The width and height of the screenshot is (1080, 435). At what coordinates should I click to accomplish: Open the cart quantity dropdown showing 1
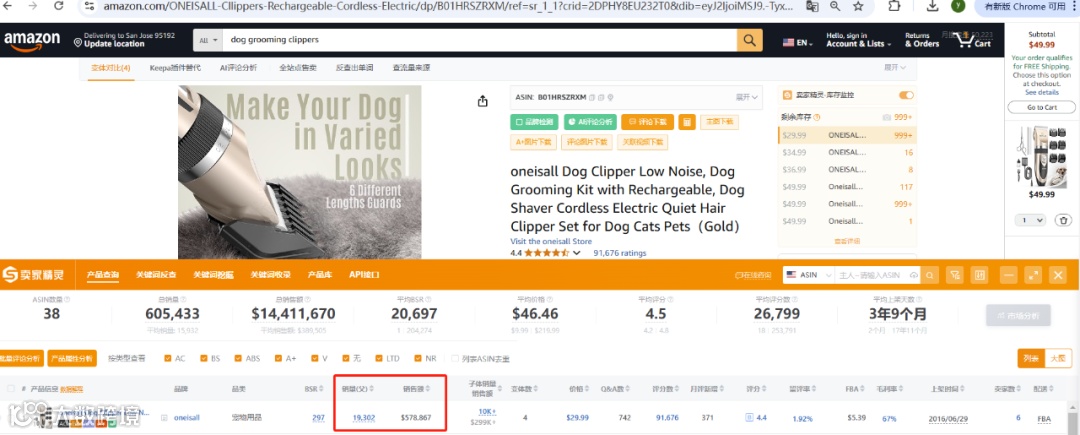pos(1031,220)
